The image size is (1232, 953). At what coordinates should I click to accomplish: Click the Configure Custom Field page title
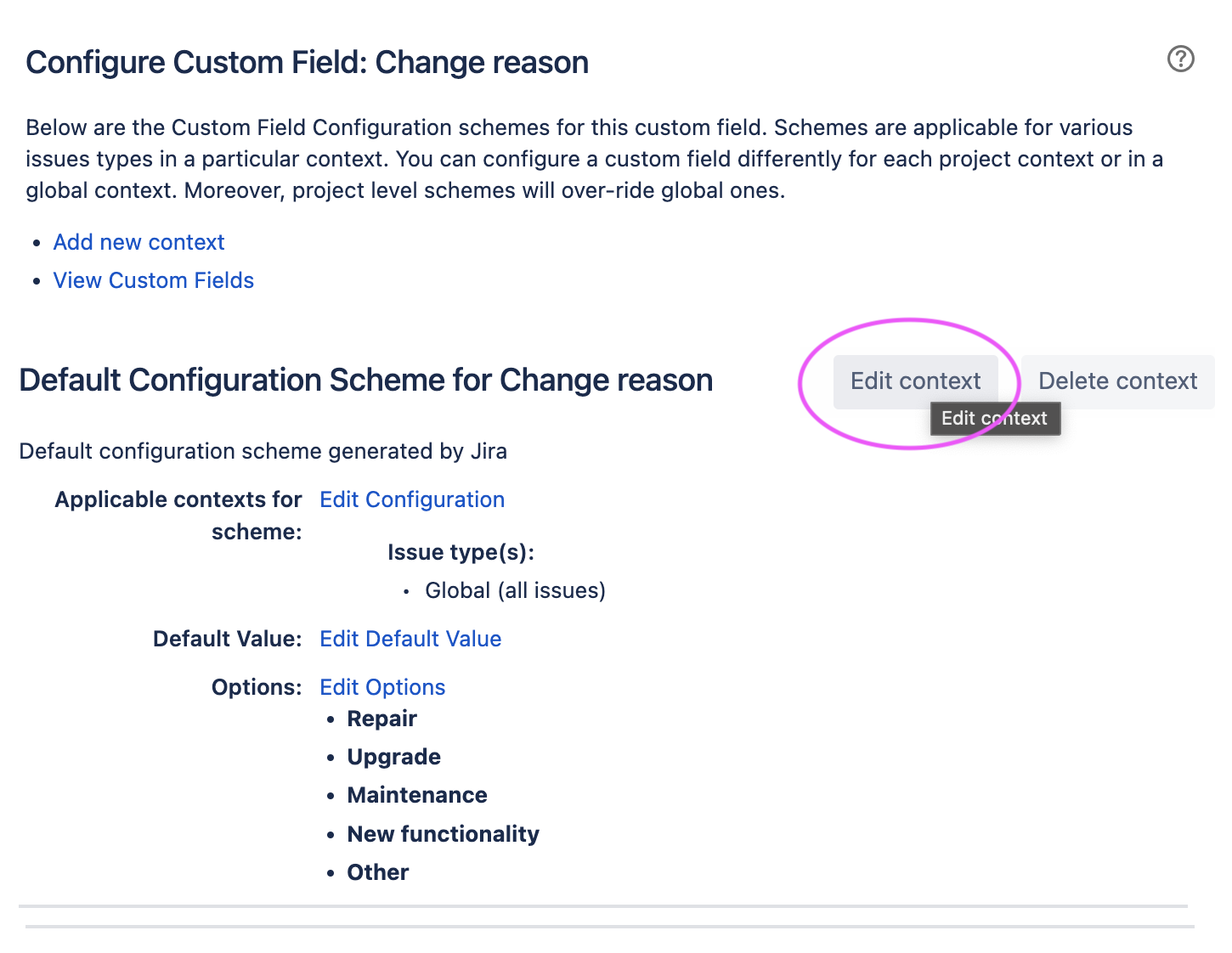coord(307,62)
